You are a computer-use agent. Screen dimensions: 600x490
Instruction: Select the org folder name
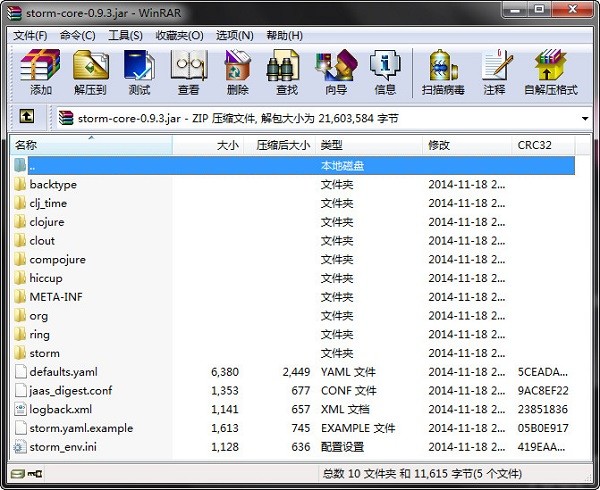[39, 316]
